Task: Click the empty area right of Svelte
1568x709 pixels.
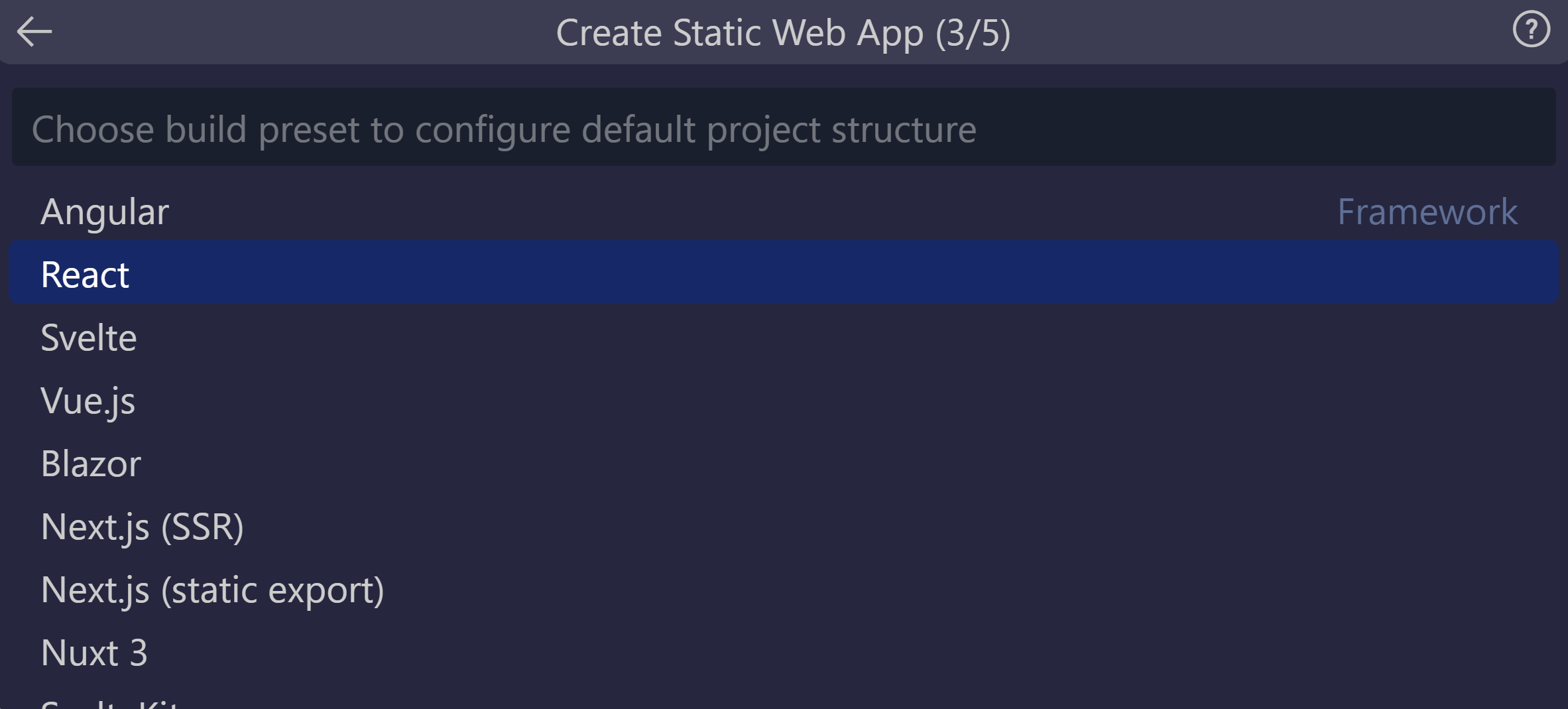Action: click(796, 337)
